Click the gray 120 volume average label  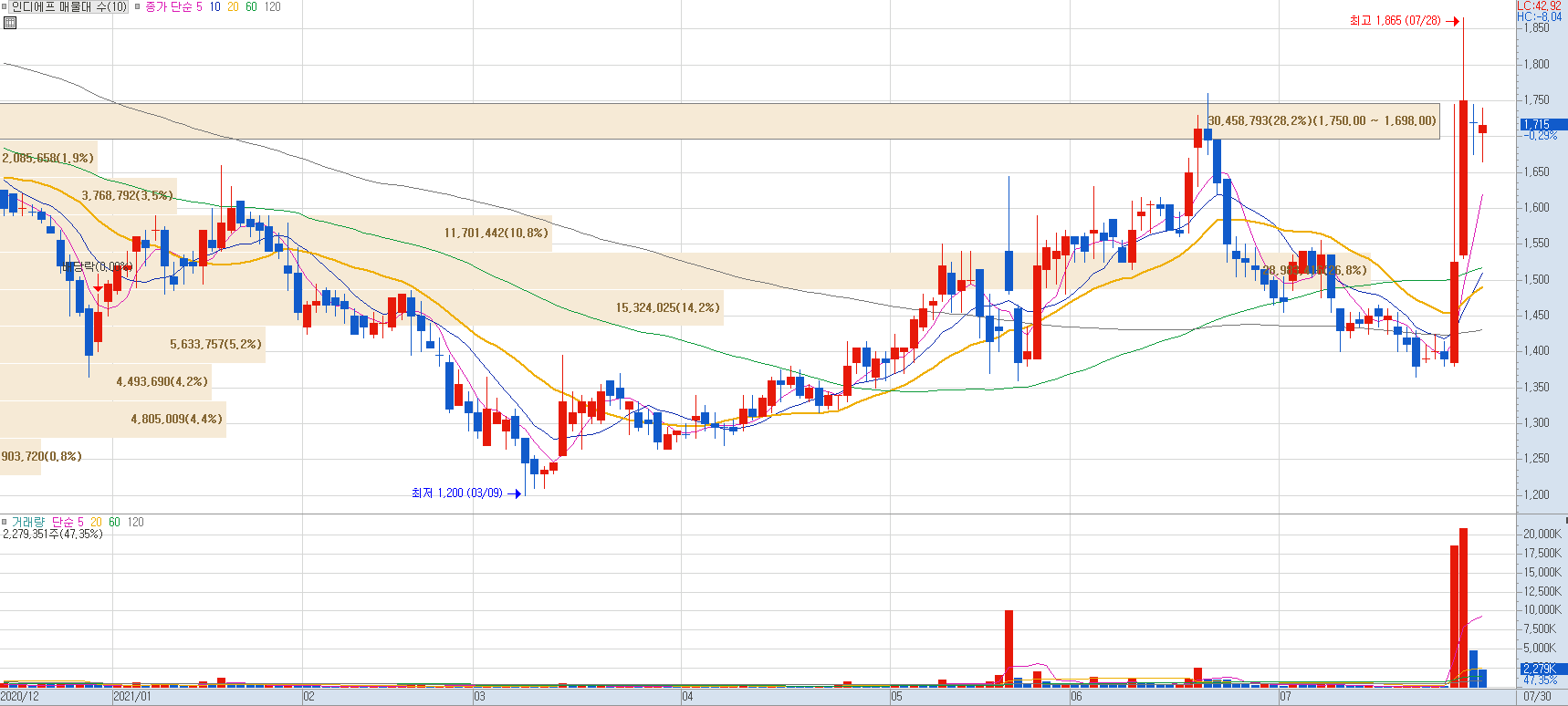136,522
